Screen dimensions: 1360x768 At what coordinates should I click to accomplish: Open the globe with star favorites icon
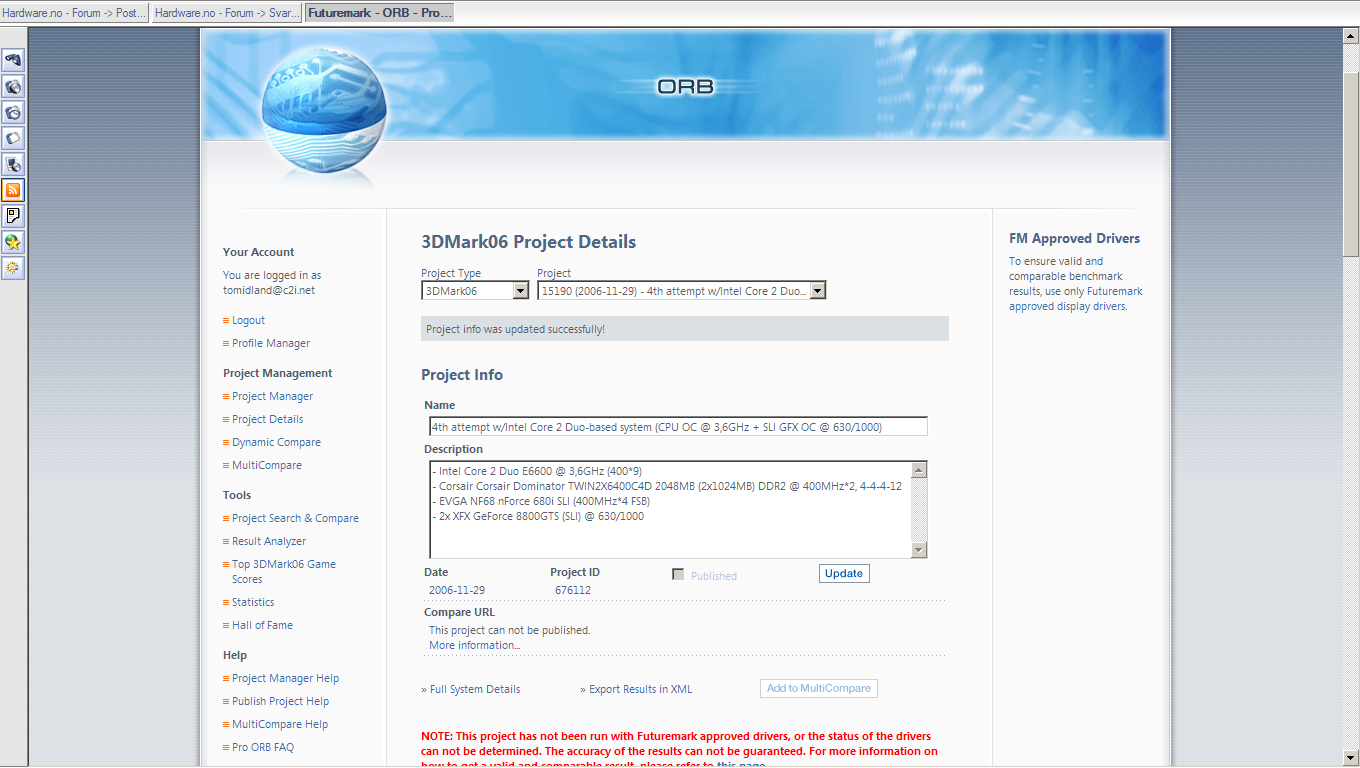[x=13, y=241]
